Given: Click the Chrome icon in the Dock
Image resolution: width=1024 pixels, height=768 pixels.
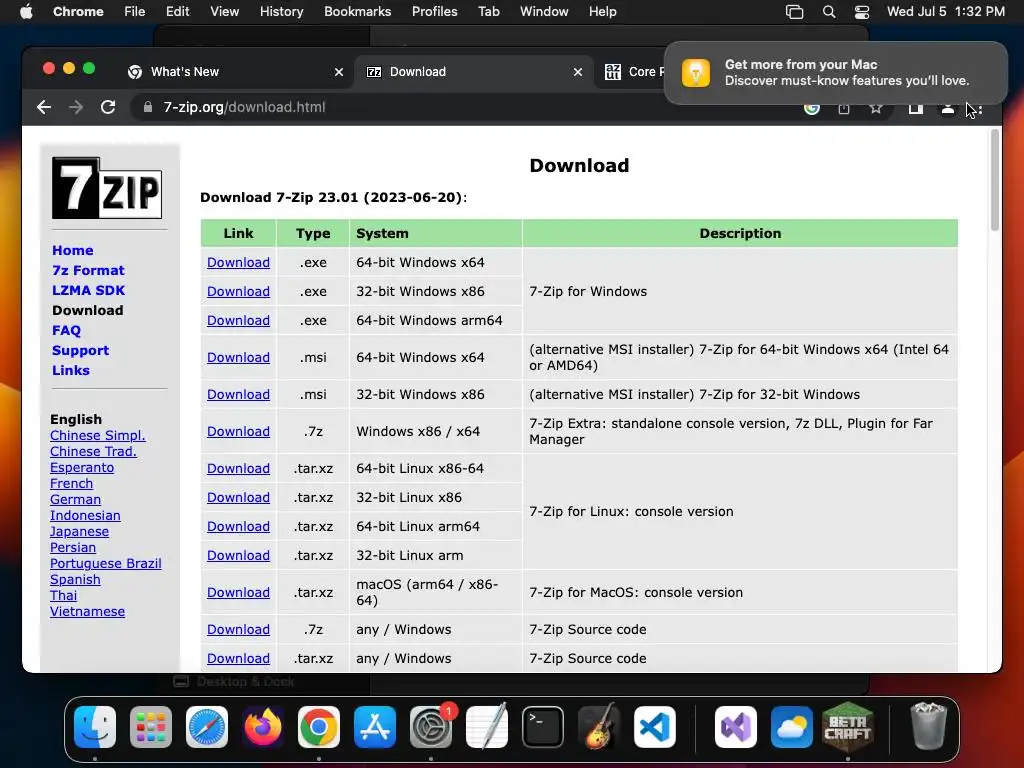Looking at the screenshot, I should click(319, 727).
